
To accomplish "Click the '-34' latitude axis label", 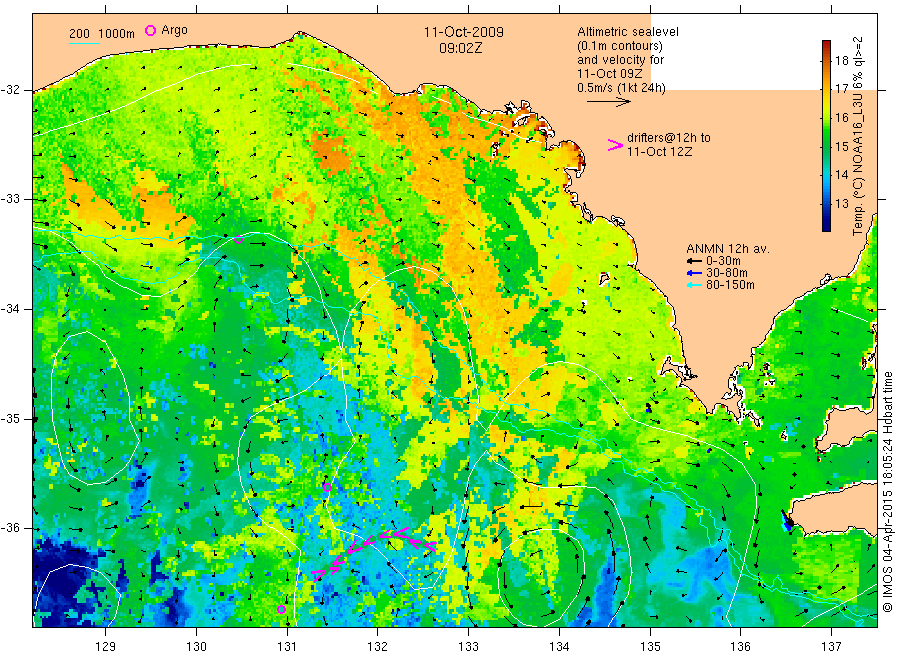I will [x=9, y=309].
